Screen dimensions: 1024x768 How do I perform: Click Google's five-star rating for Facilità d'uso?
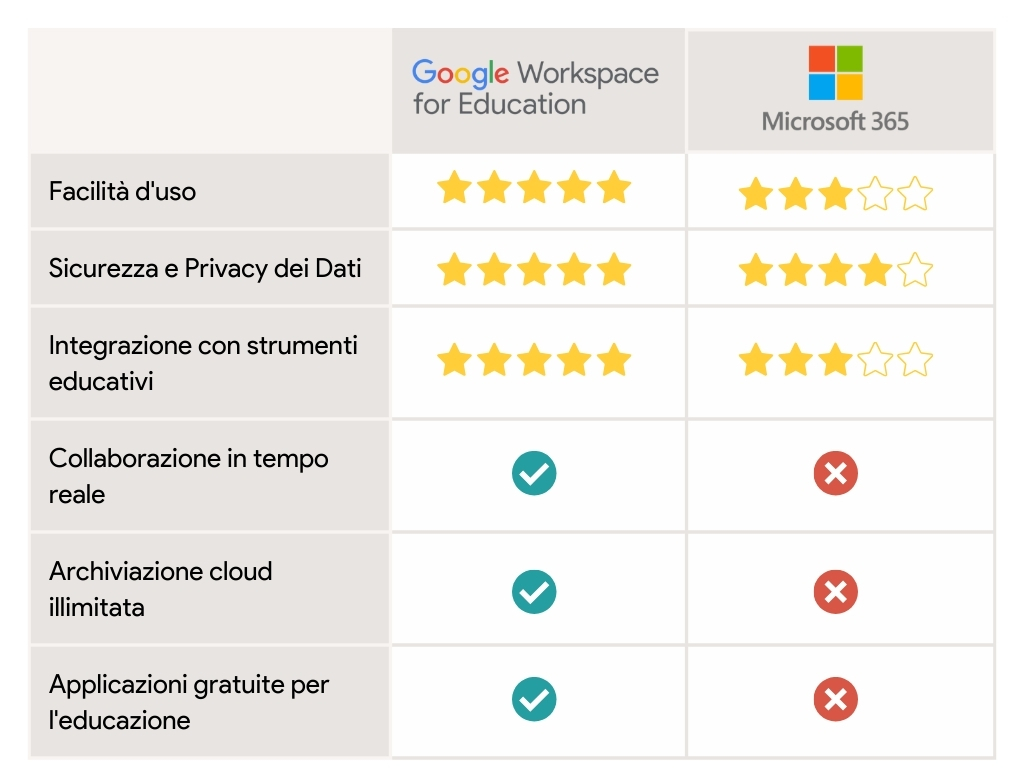pos(534,187)
